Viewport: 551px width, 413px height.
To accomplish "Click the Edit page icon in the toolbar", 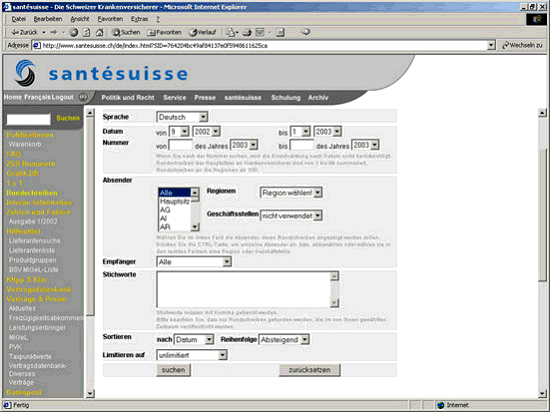I will [x=260, y=32].
